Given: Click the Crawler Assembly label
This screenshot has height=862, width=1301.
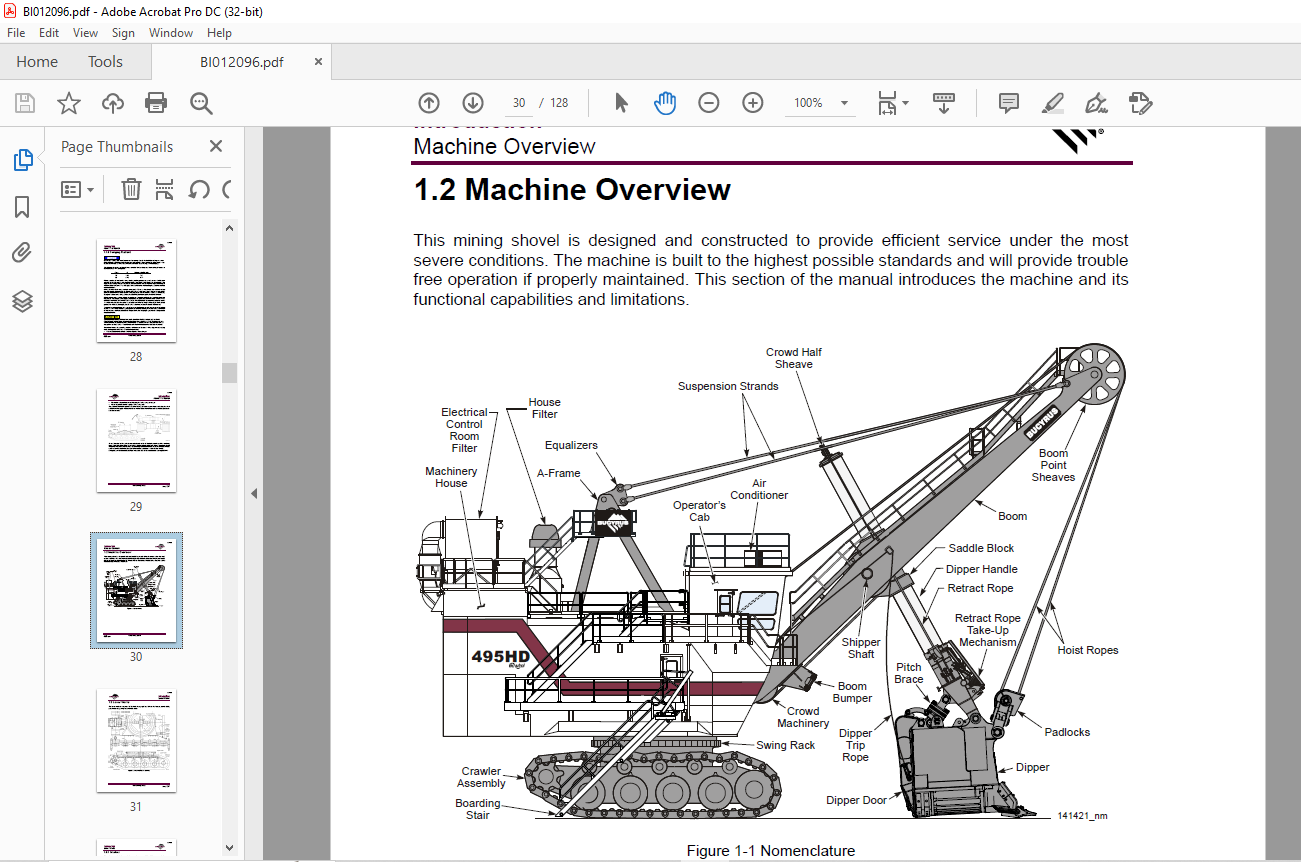Looking at the screenshot, I should coord(482,777).
